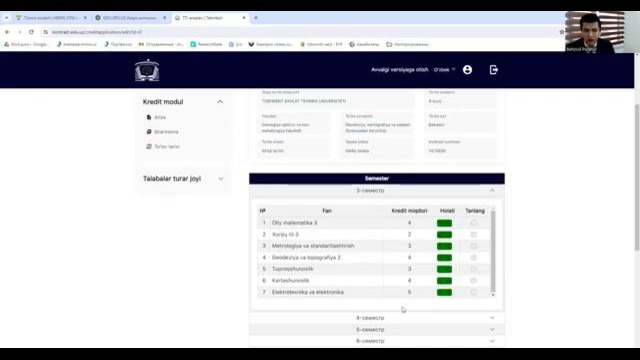The height and width of the screenshot is (360, 640).
Task: Open Shartnoma in the Kredit modul menu
Action: (166, 132)
